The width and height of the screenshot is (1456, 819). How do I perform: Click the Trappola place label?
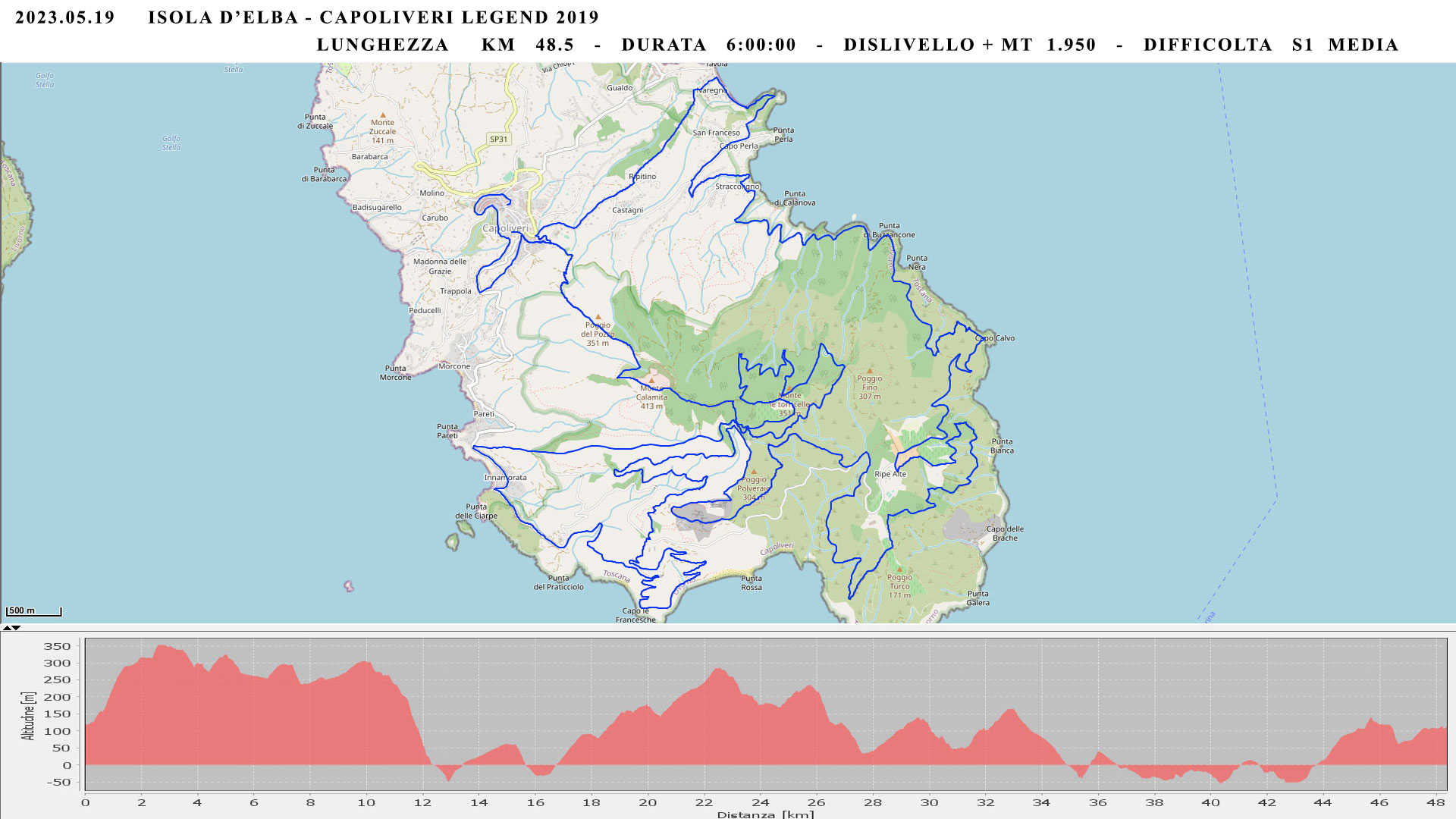pyautogui.click(x=456, y=291)
